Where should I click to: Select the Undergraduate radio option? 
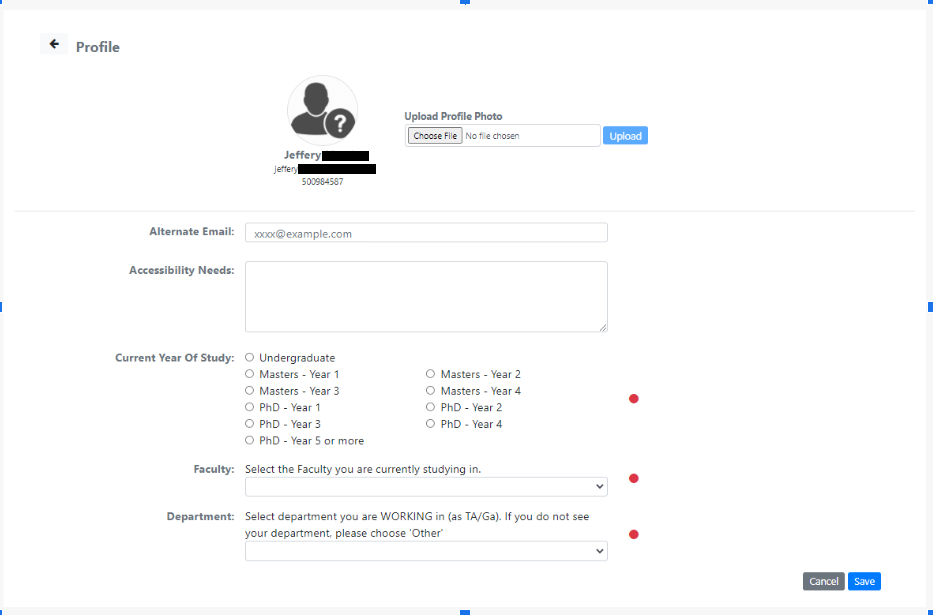click(250, 358)
